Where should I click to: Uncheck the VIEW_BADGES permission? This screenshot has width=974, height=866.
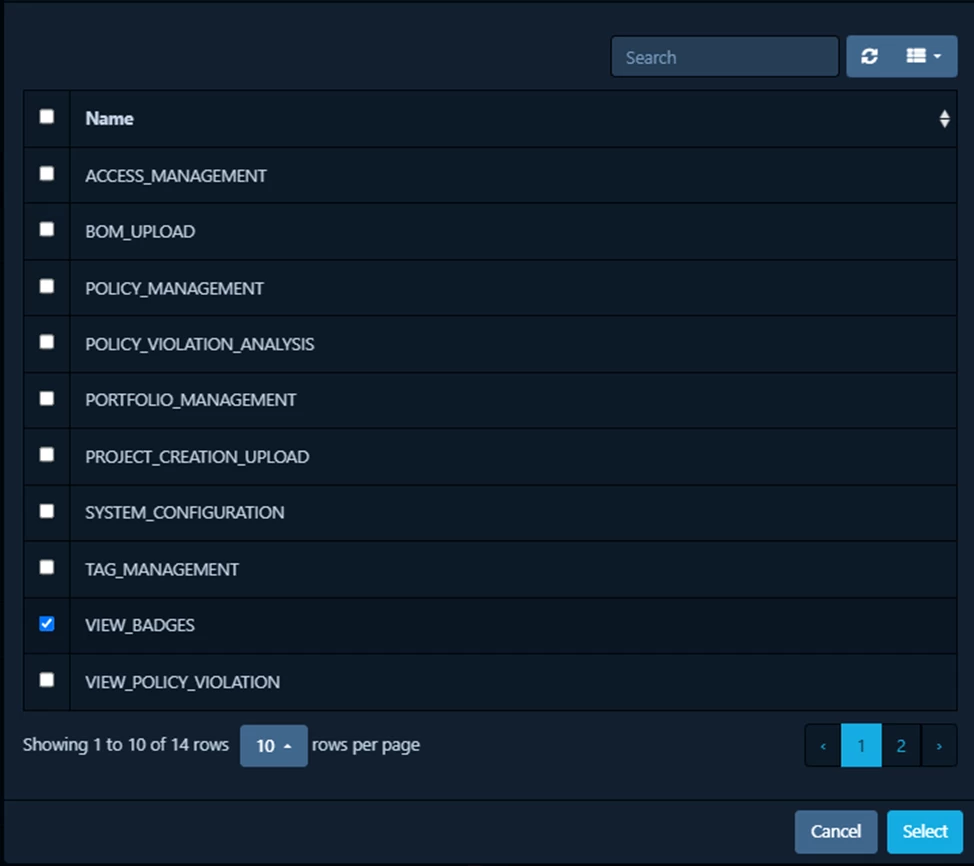click(46, 623)
